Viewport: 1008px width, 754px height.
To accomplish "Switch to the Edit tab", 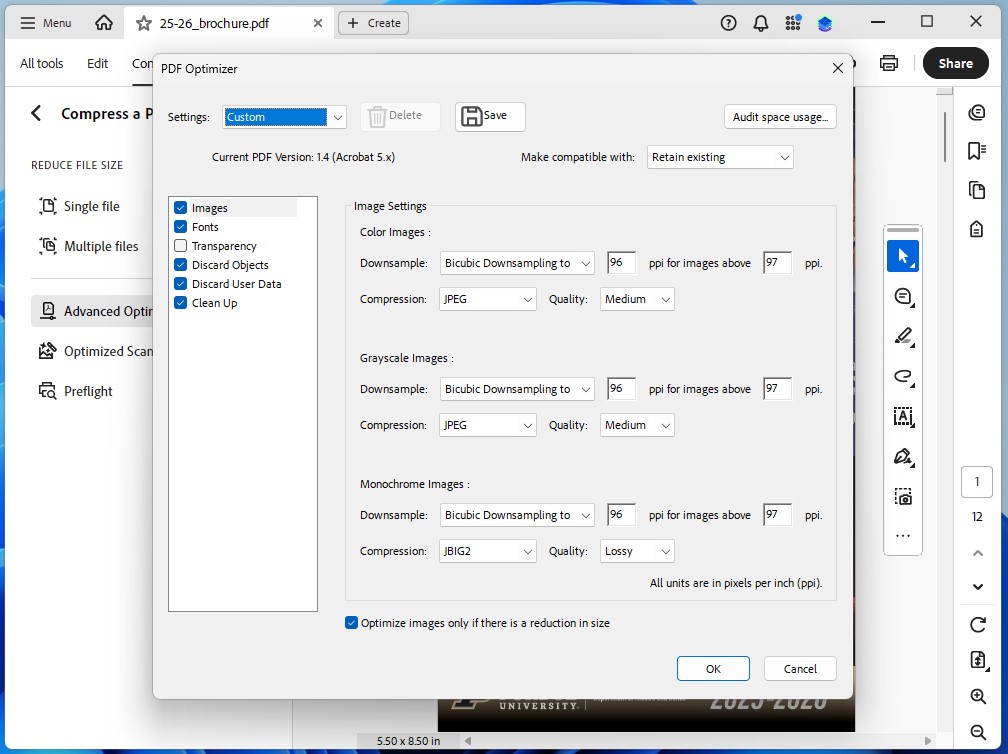I will 97,63.
